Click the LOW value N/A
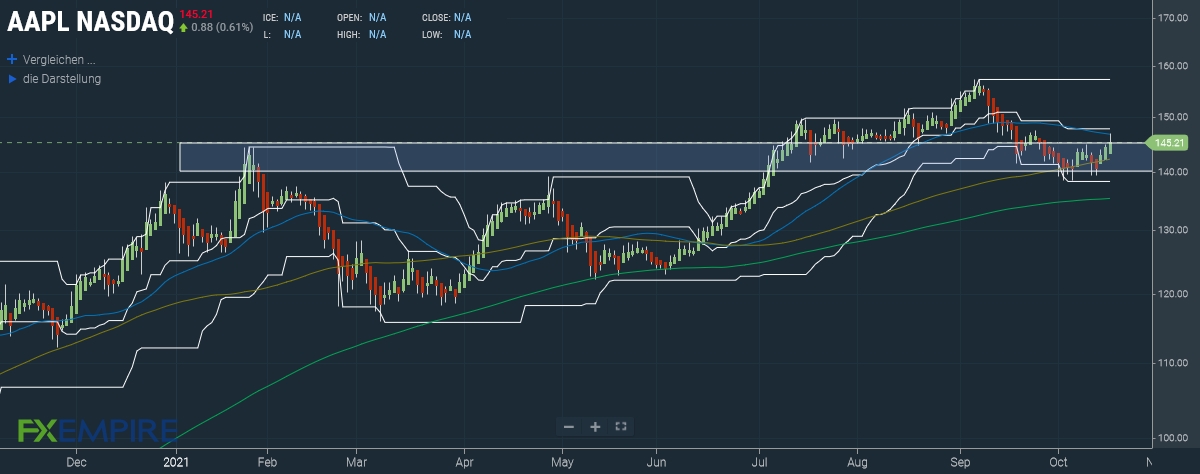1200x474 pixels. coord(463,34)
